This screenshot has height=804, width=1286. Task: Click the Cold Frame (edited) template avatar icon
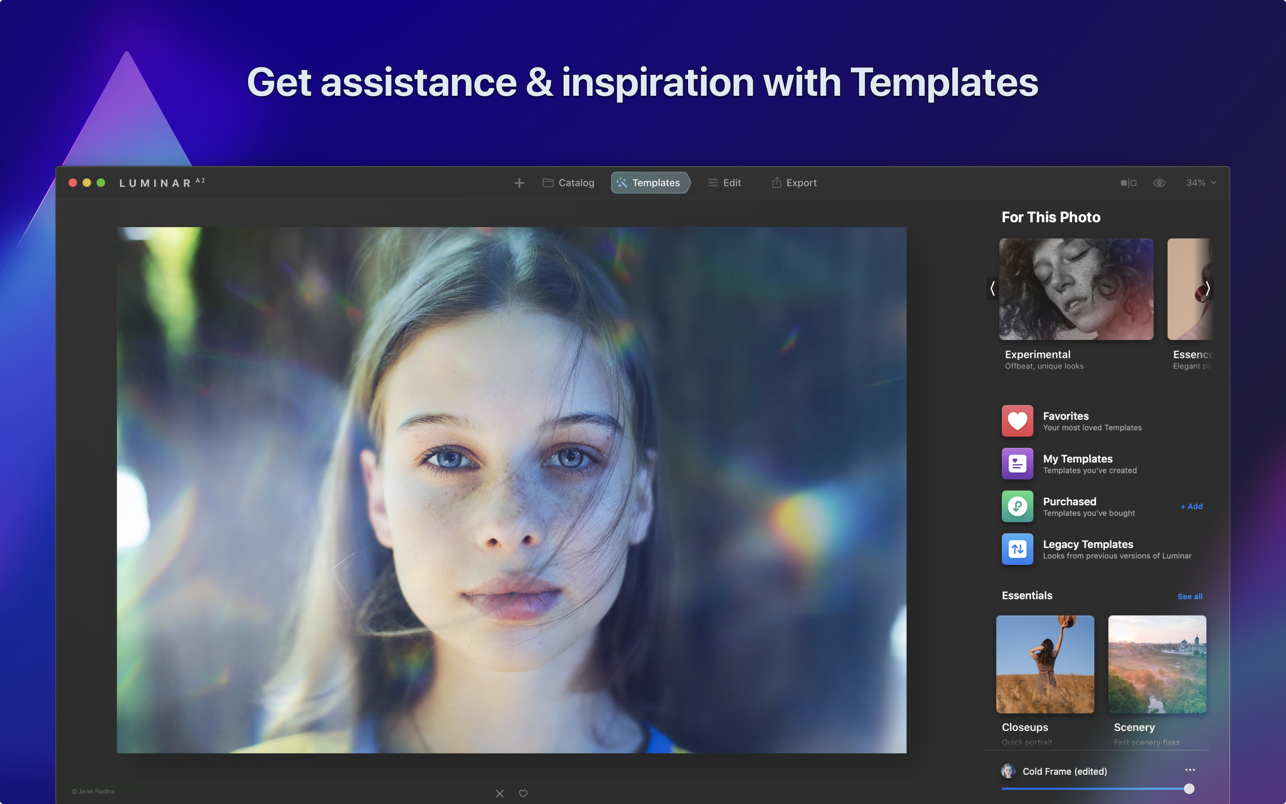1008,771
